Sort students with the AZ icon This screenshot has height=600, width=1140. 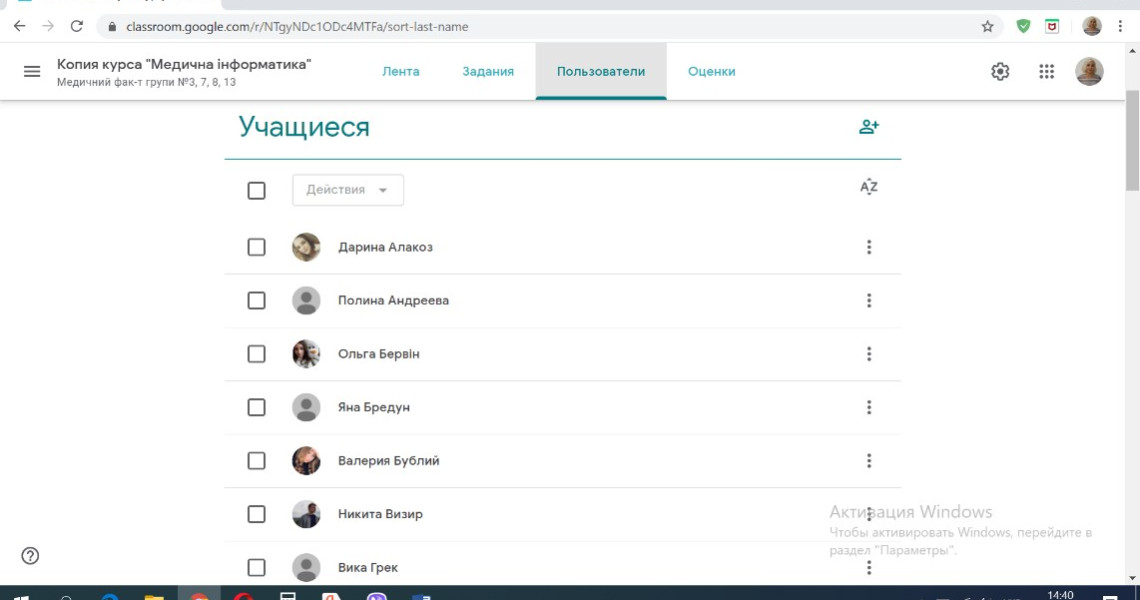pos(869,187)
